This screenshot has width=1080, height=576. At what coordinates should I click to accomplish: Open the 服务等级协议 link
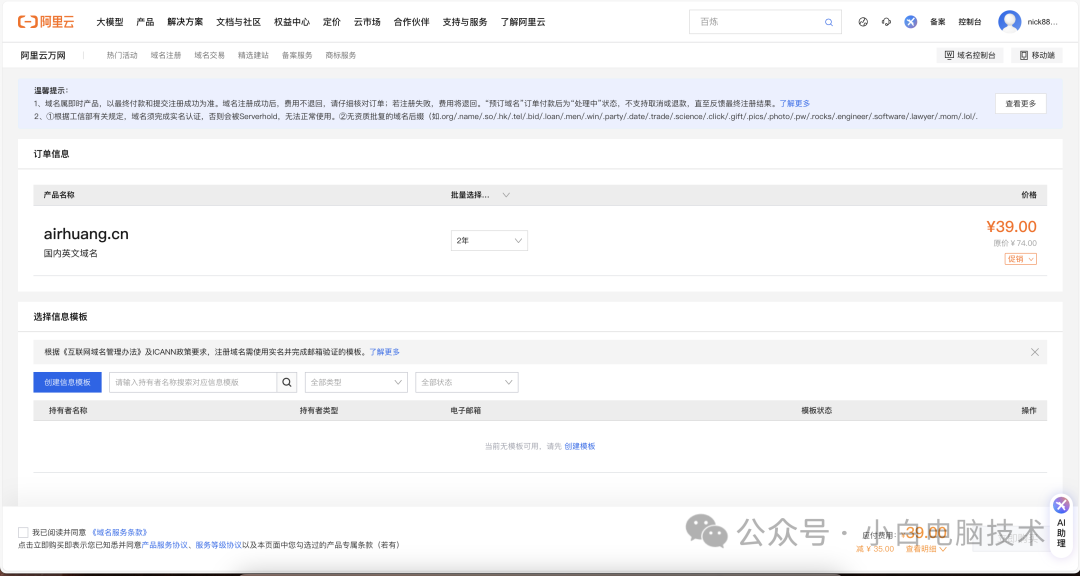tap(218, 545)
